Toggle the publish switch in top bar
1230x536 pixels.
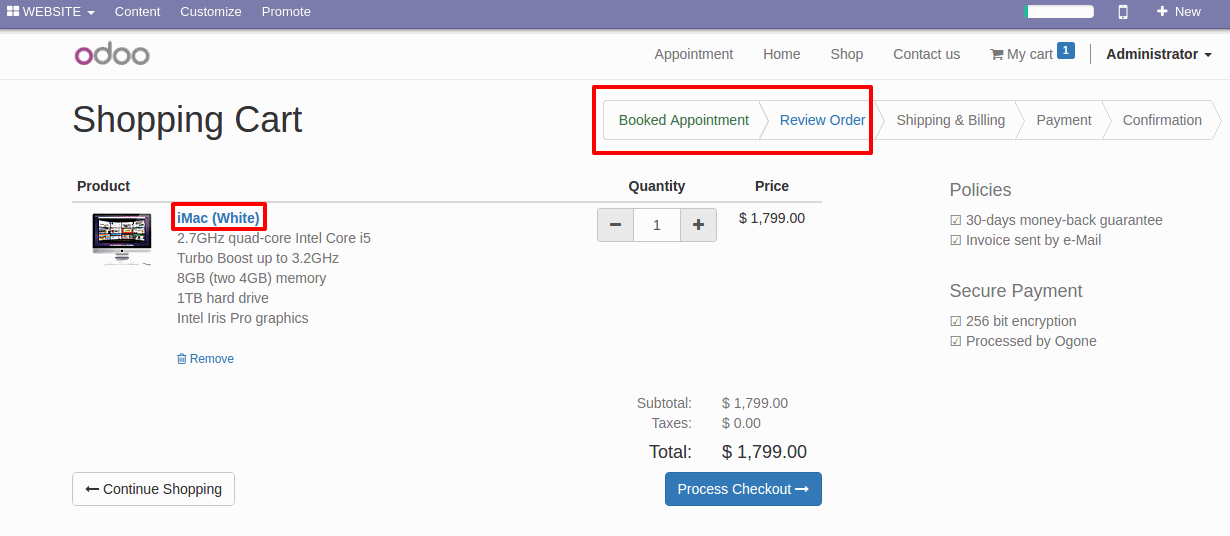pyautogui.click(x=1059, y=12)
